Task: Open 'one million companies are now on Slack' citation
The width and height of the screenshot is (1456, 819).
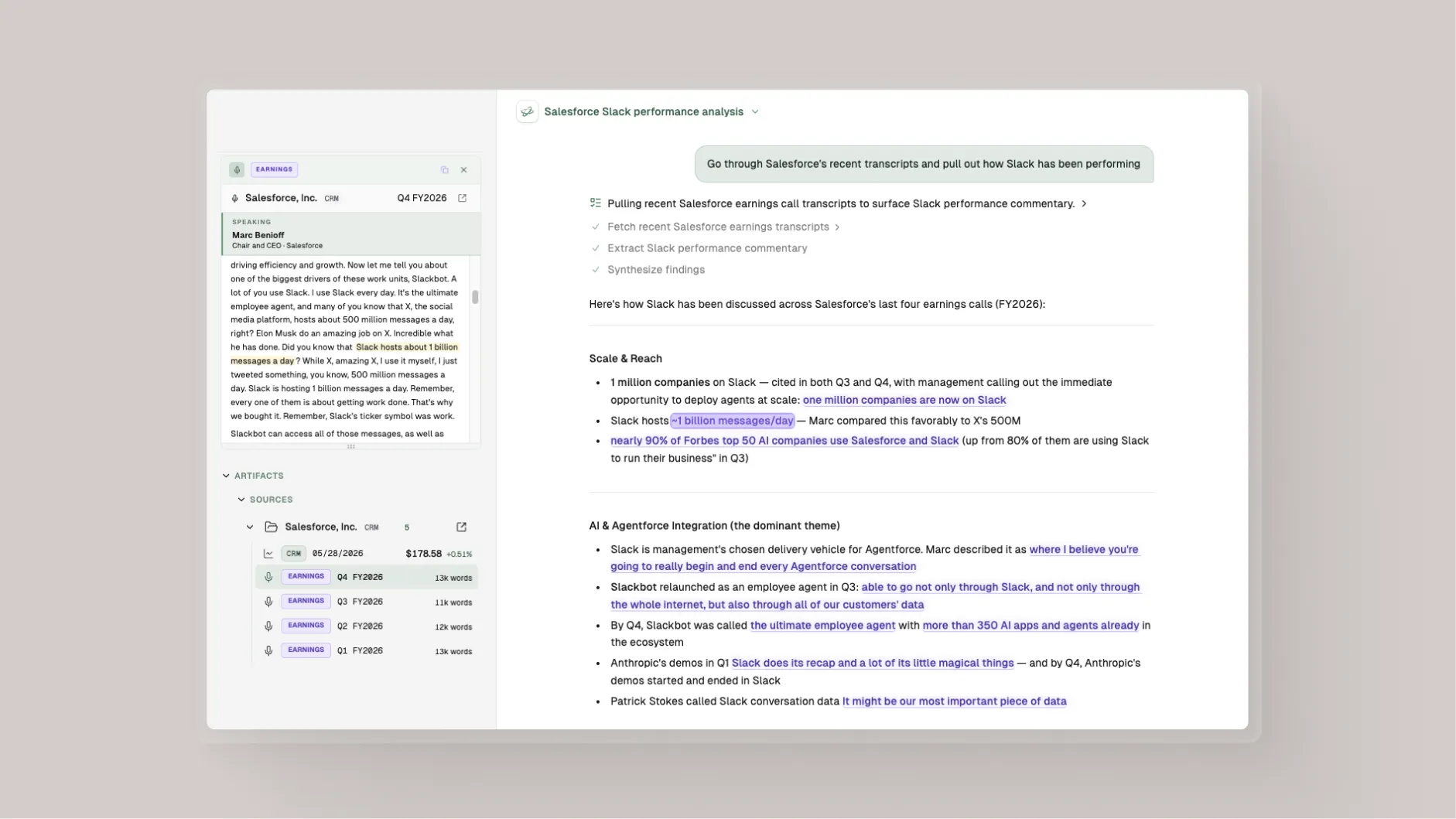Action: [x=904, y=400]
